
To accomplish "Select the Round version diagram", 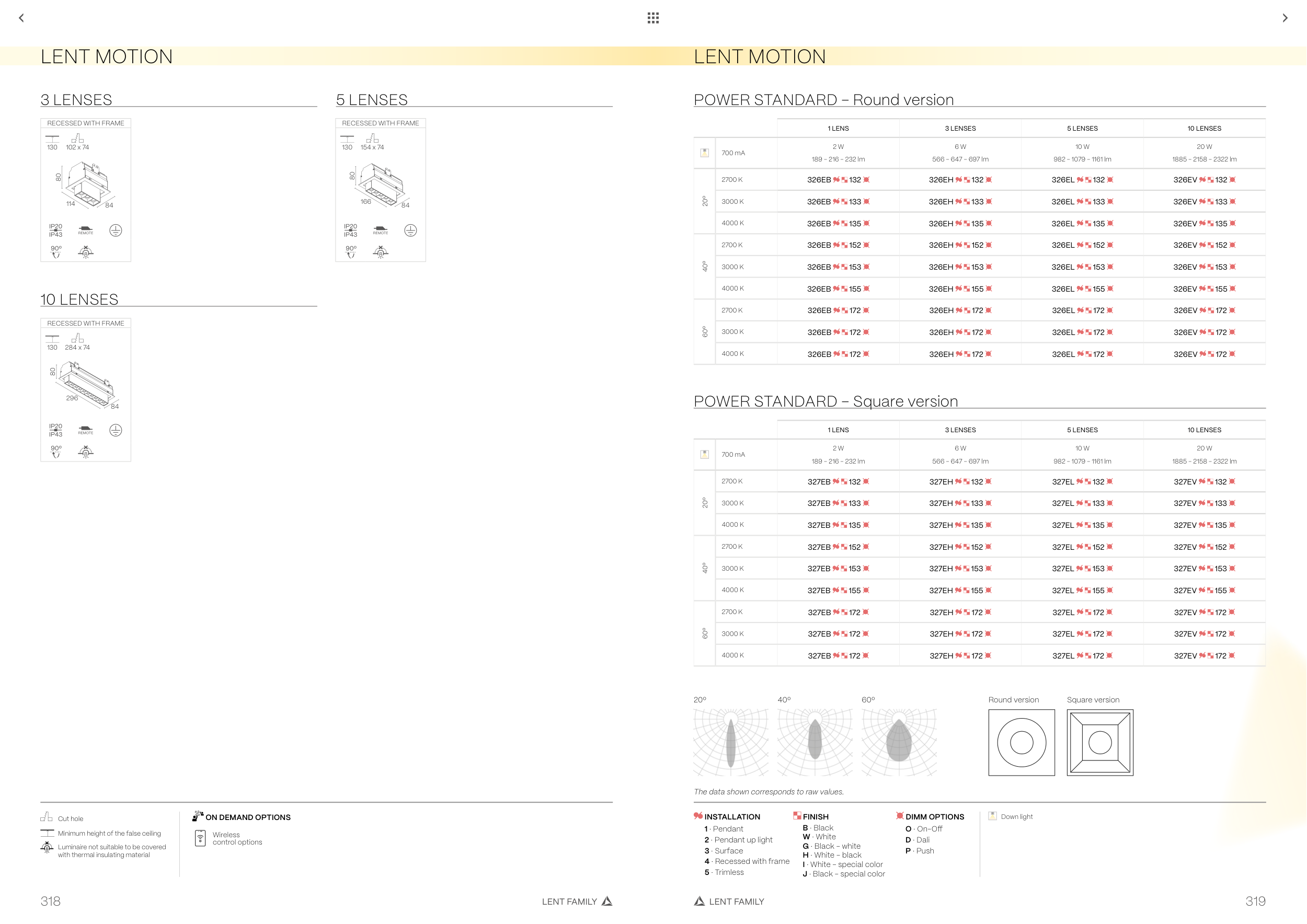I will pyautogui.click(x=1021, y=743).
